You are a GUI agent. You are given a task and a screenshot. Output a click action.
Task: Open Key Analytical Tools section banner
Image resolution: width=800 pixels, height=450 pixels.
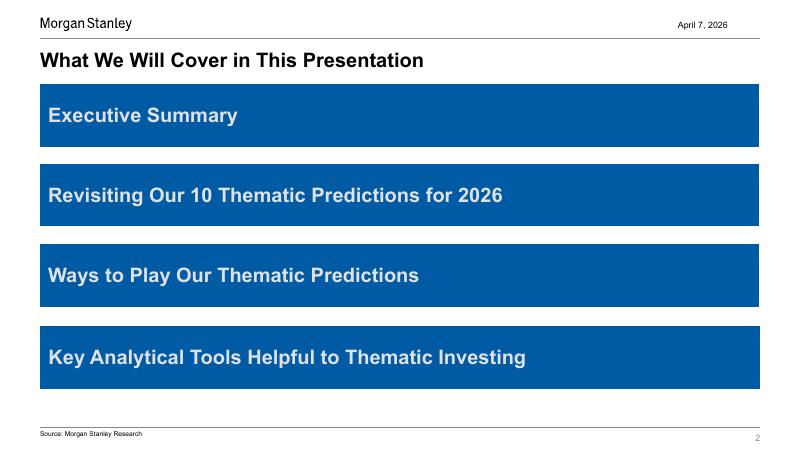399,357
